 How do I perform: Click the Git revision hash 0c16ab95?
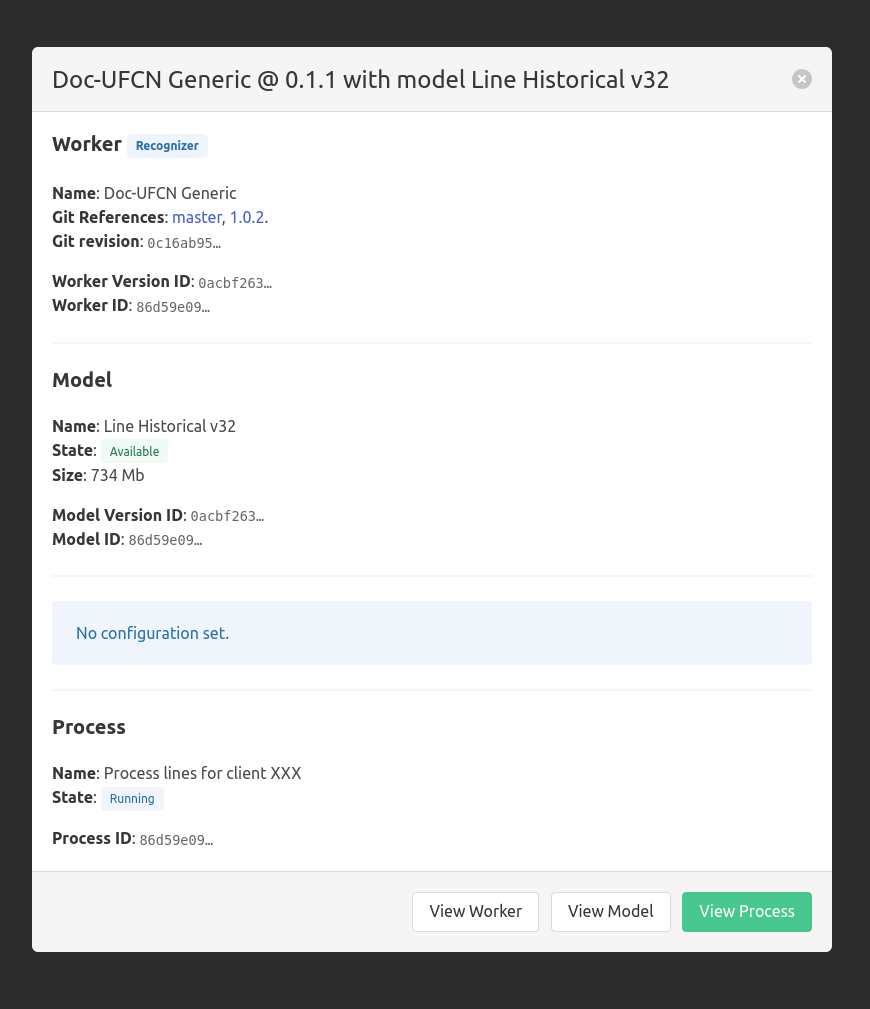click(x=184, y=242)
